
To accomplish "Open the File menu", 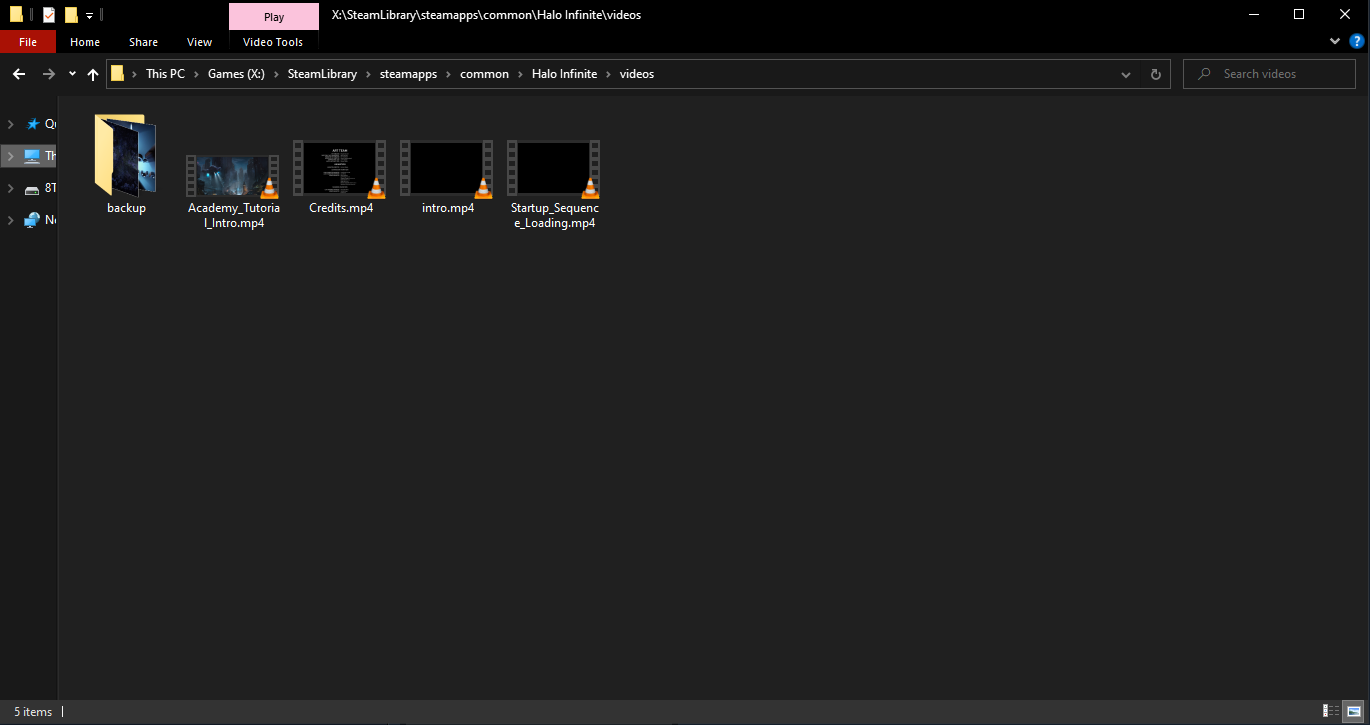I will tap(28, 42).
